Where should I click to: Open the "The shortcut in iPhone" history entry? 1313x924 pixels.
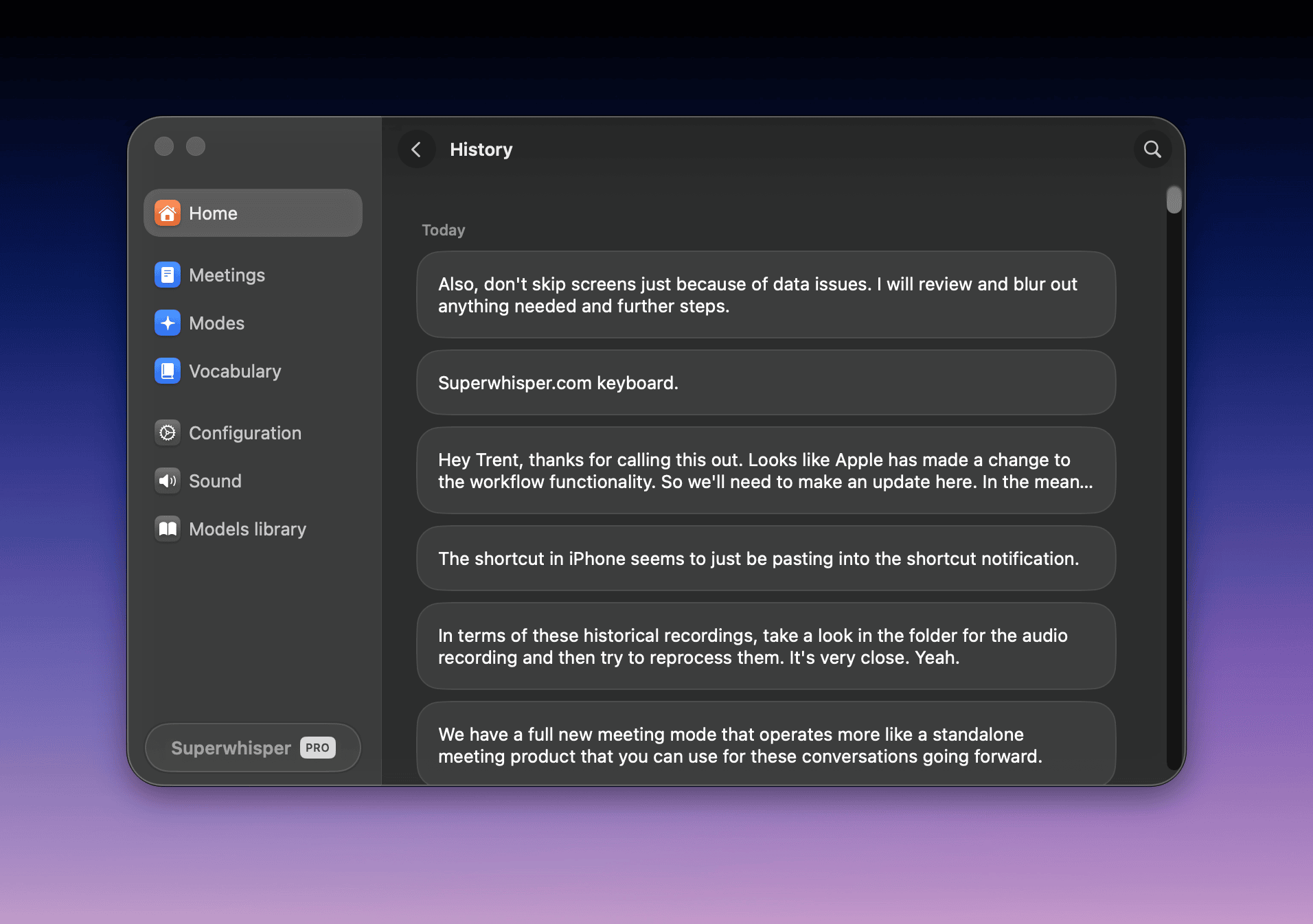tap(766, 558)
